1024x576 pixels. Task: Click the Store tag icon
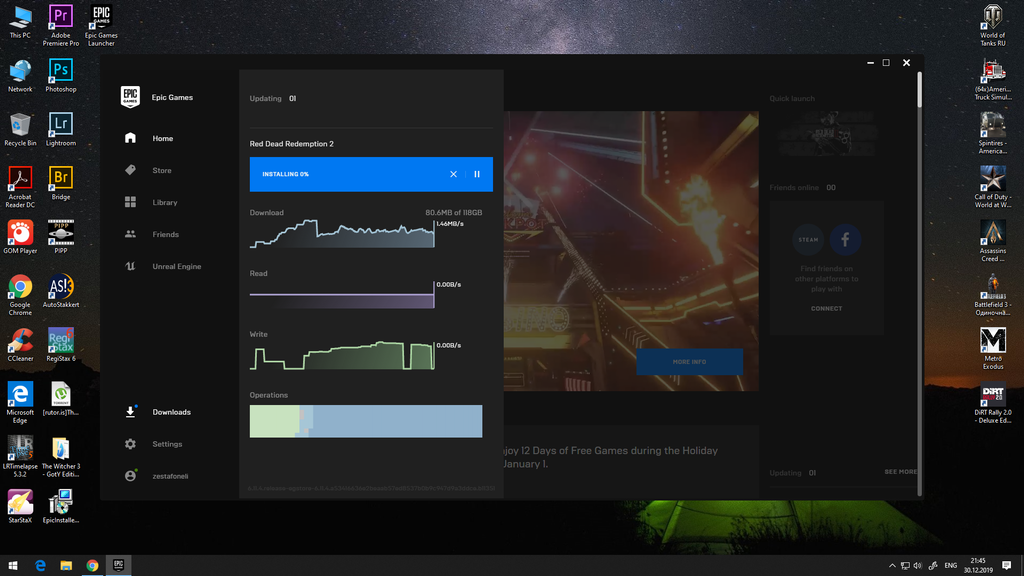[130, 170]
